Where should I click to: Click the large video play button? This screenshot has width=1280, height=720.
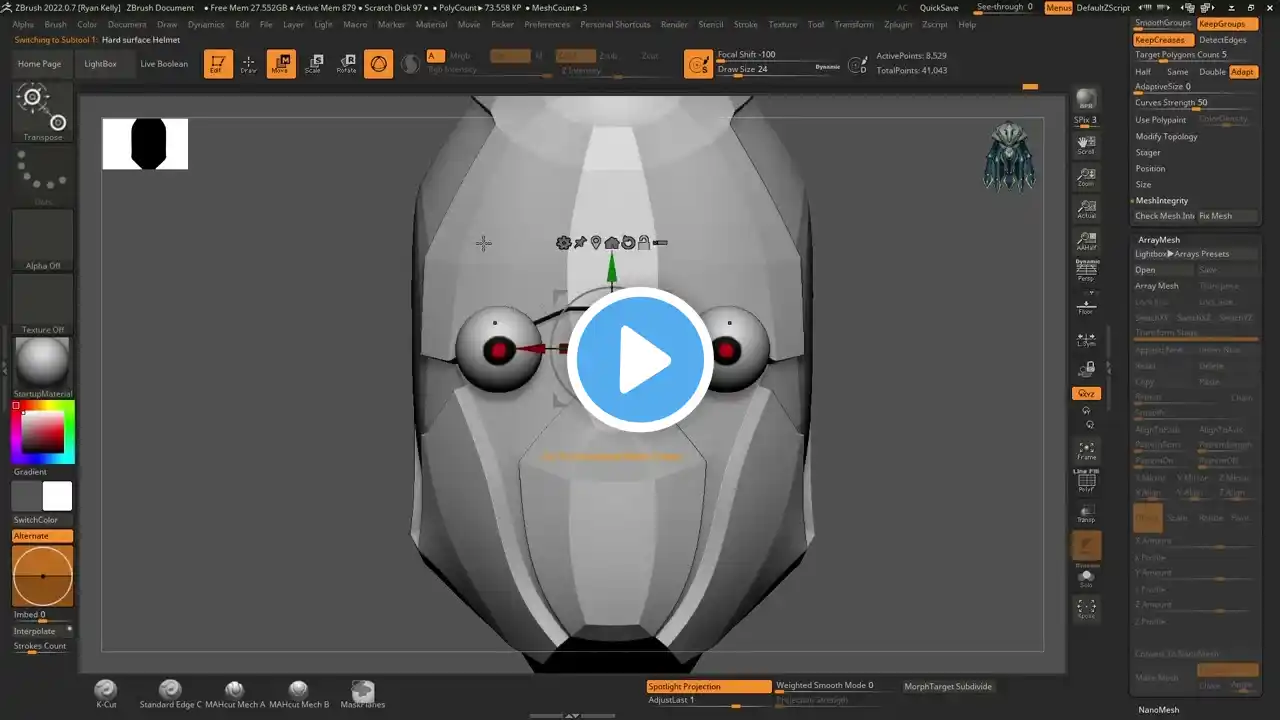[x=640, y=360]
